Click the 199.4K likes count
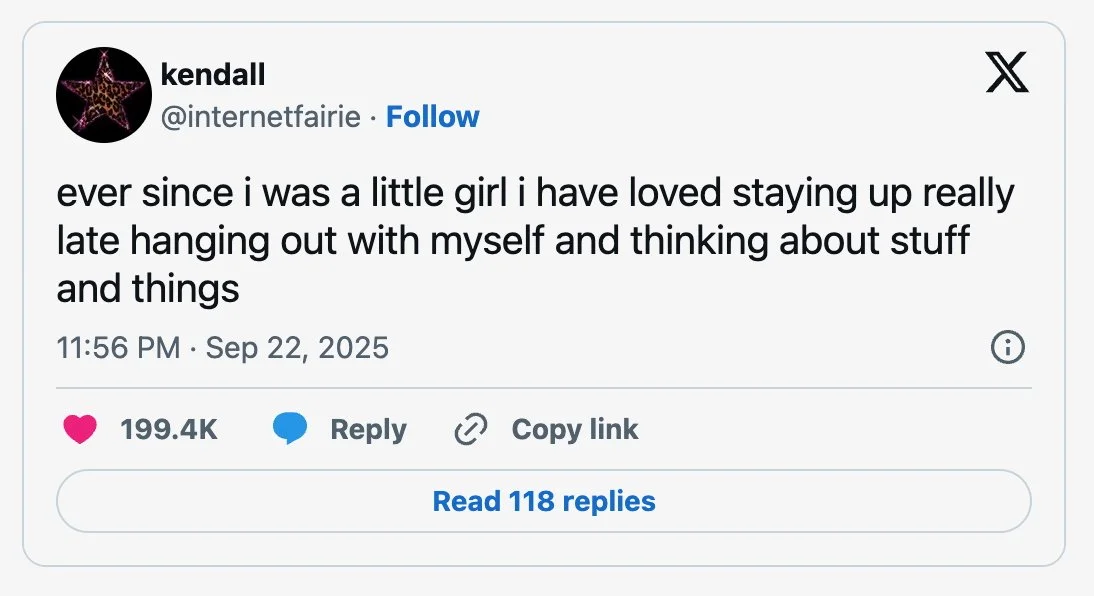1094x596 pixels. pyautogui.click(x=168, y=429)
